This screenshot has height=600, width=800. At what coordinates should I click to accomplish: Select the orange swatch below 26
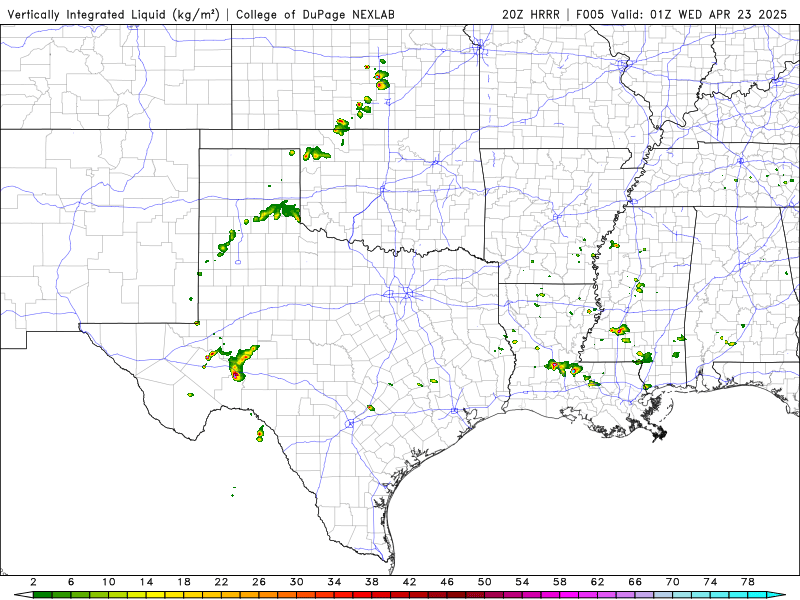pos(268,595)
